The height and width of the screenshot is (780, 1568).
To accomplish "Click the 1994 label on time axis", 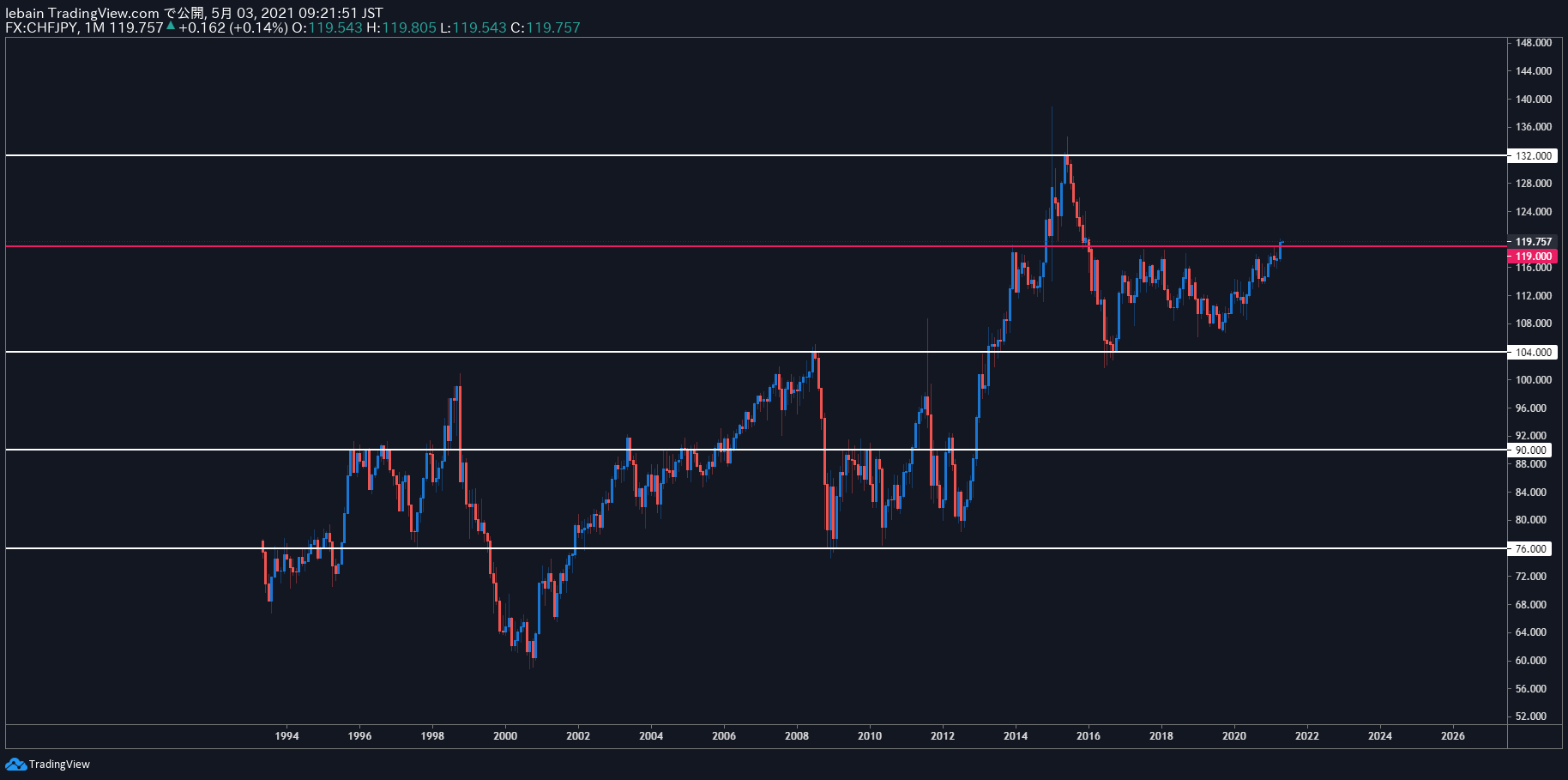I will (286, 736).
